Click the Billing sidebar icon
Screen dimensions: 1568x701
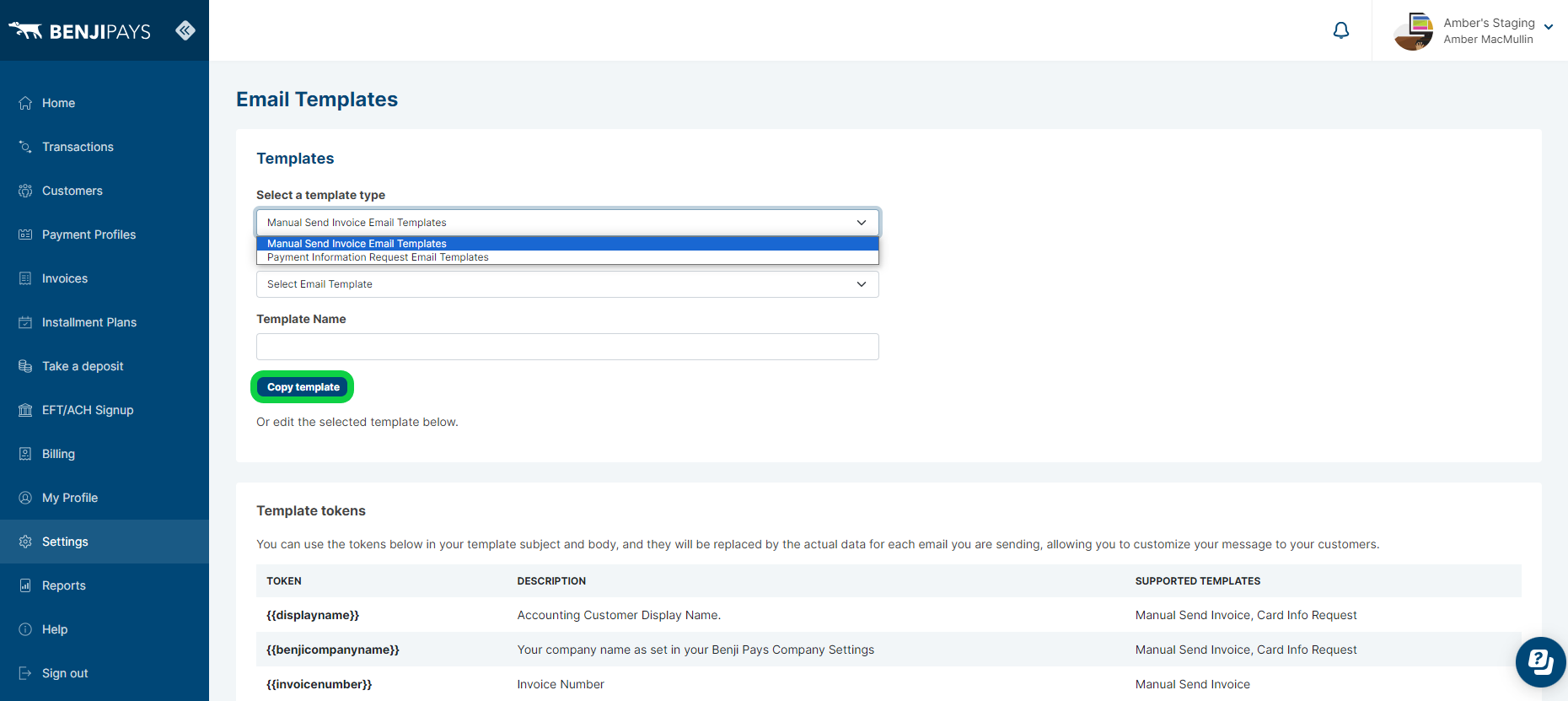[25, 454]
